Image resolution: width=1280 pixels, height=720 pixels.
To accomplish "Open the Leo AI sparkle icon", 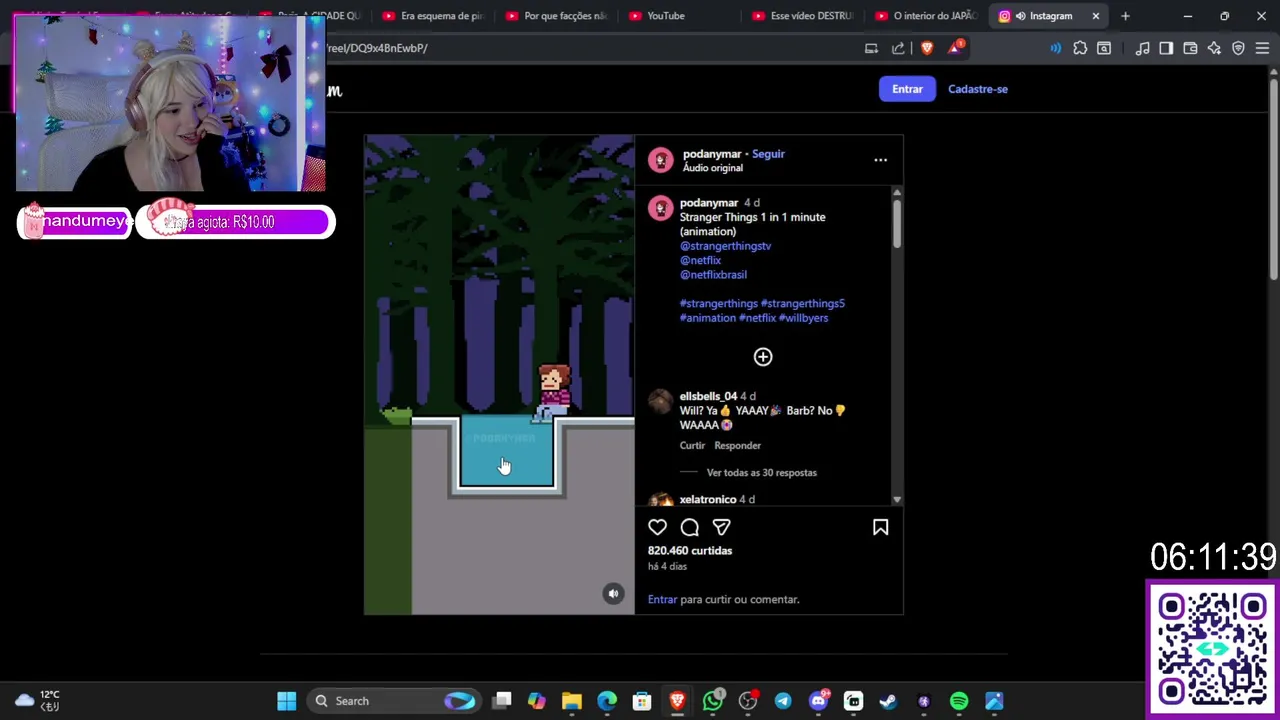I will pyautogui.click(x=1214, y=48).
